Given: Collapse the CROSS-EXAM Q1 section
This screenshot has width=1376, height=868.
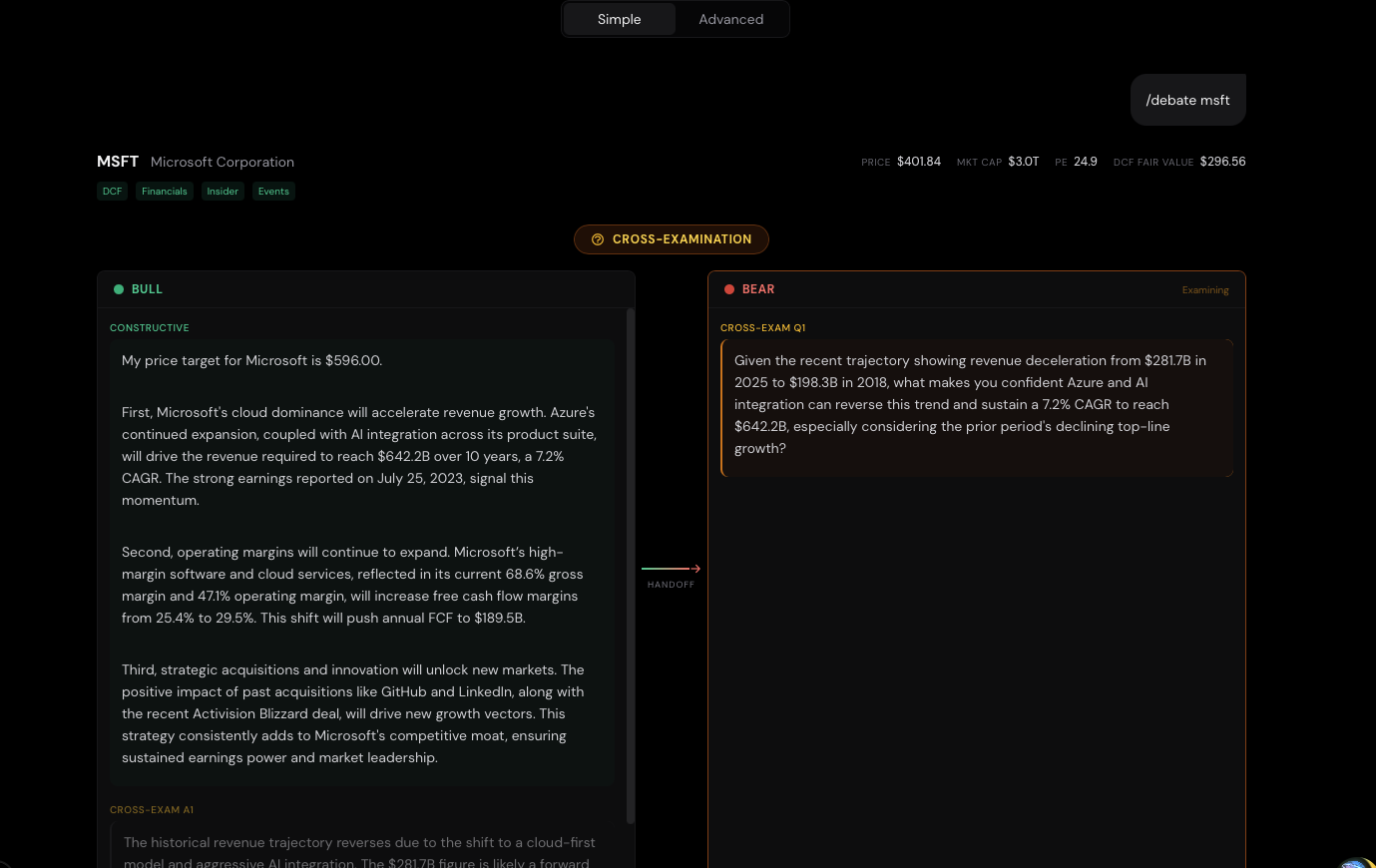Looking at the screenshot, I should coord(763,327).
